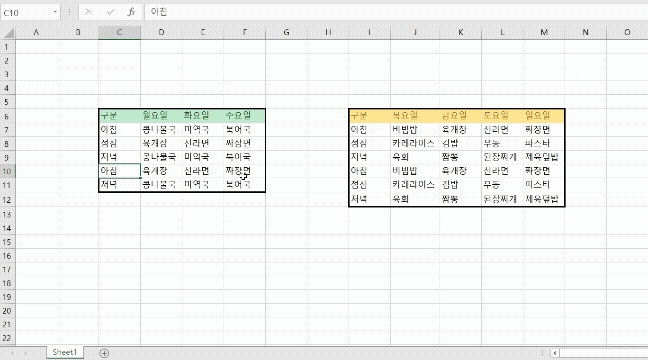The height and width of the screenshot is (360, 648).
Task: Select cell L9 된장찌개
Action: [x=502, y=157]
